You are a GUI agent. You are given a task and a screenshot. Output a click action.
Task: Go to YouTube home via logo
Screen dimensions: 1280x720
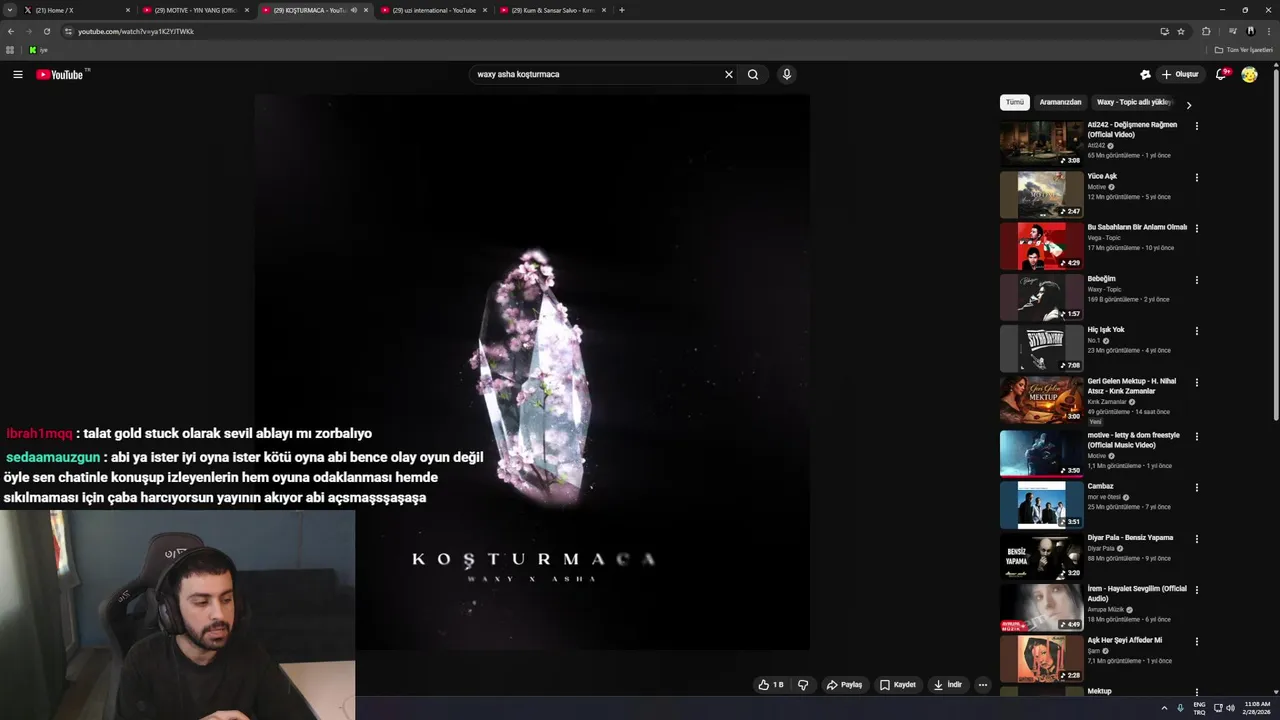(60, 75)
